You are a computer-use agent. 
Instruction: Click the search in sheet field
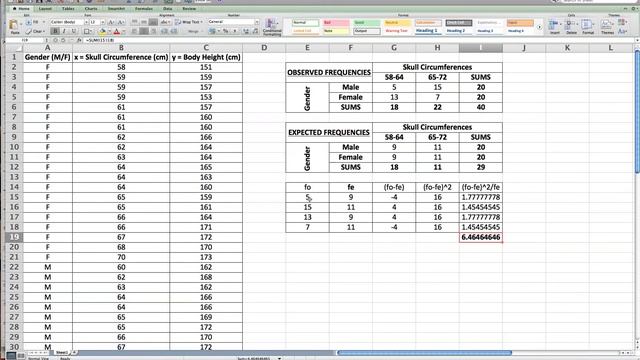coord(598,1)
